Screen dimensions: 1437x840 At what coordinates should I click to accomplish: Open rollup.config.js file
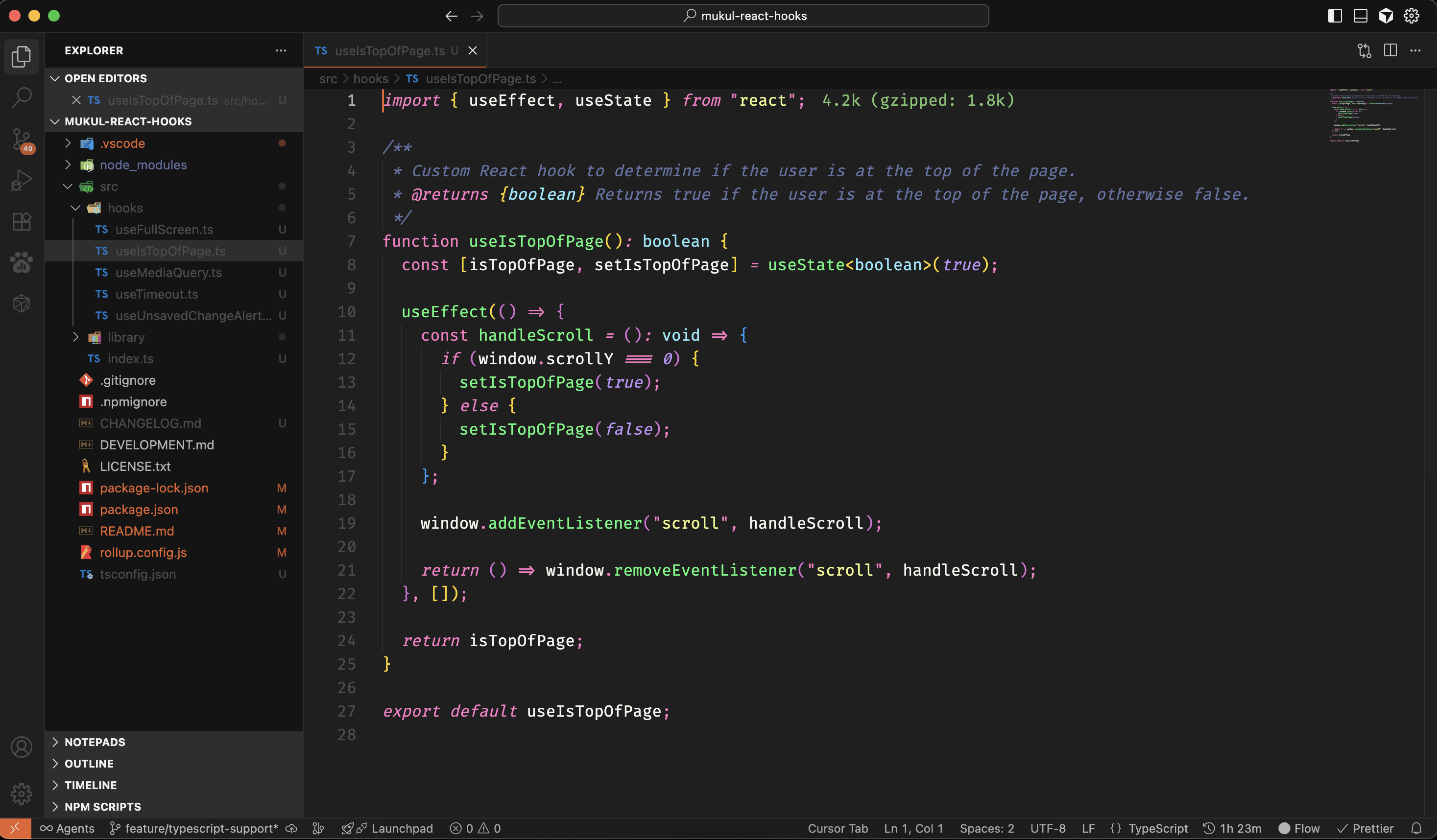pyautogui.click(x=174, y=553)
